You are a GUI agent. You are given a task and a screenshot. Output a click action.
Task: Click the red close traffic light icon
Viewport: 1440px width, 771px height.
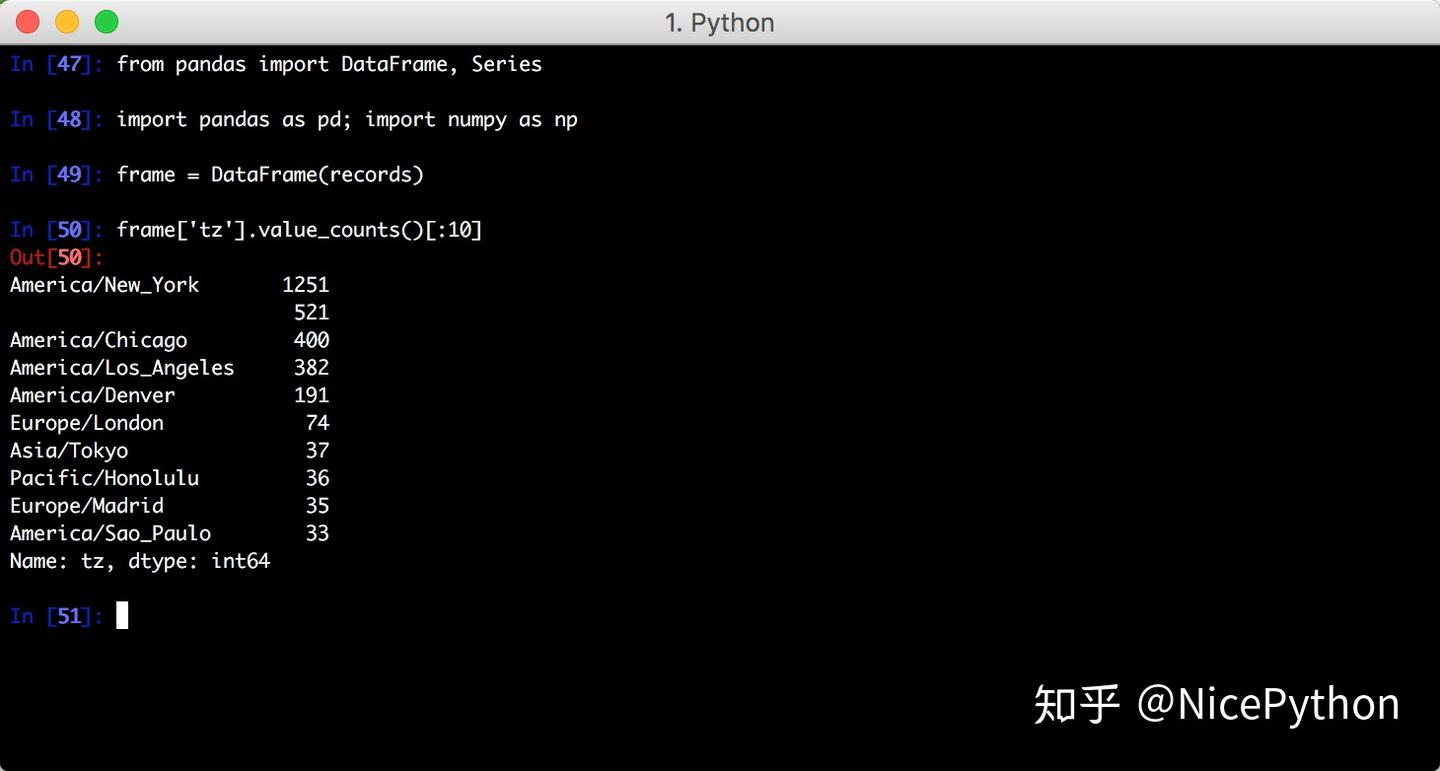27,19
